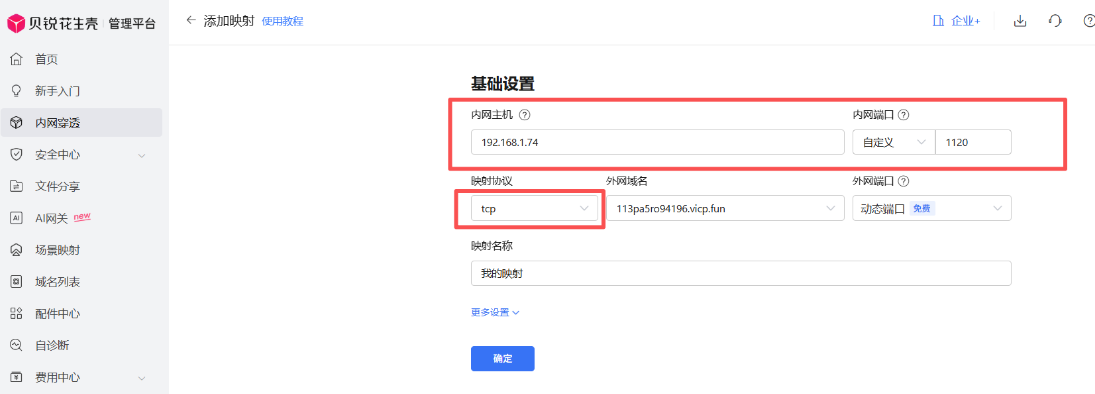The width and height of the screenshot is (1095, 394).
Task: Open the 映射协议 tcp dropdown
Action: [535, 208]
